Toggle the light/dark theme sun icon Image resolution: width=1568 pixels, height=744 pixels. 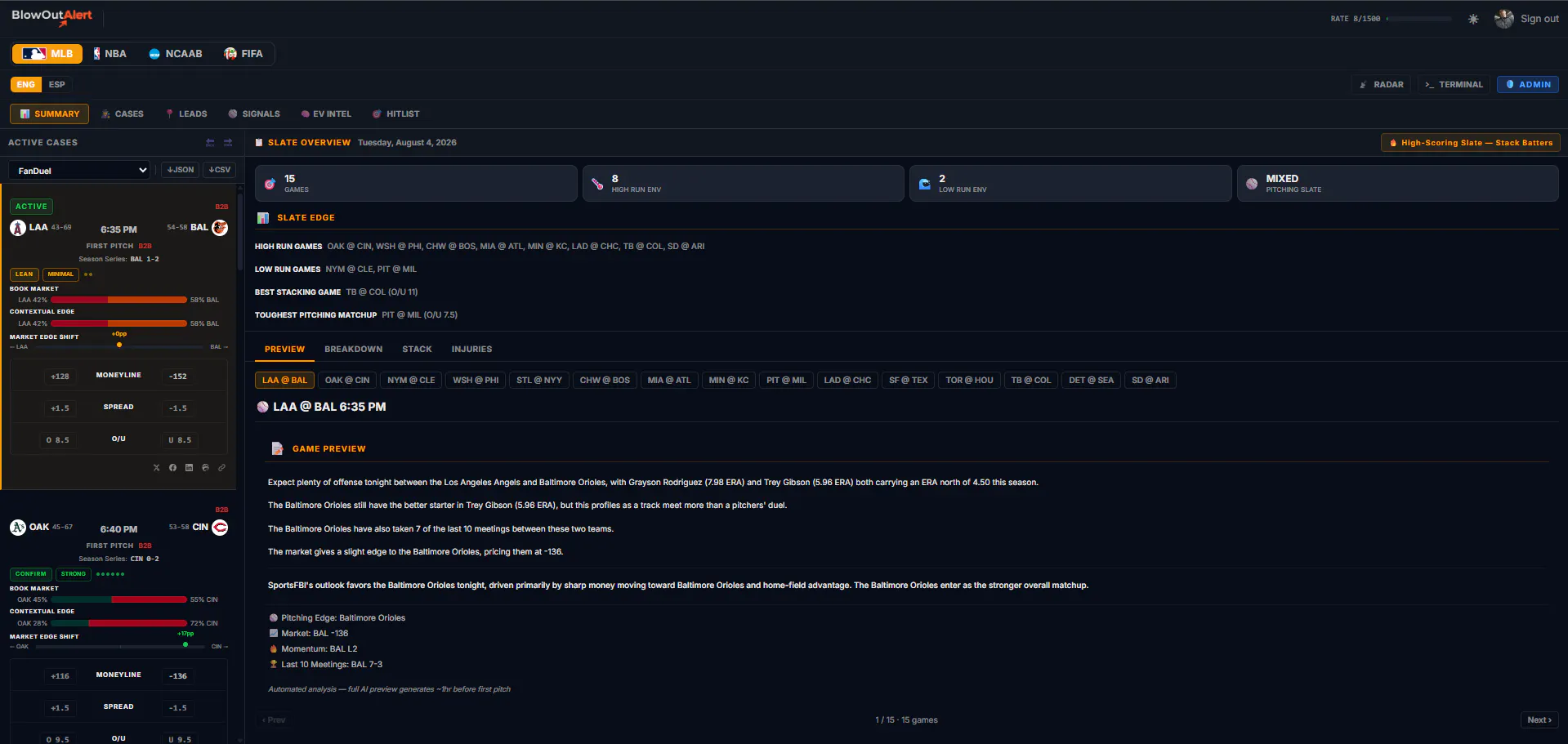point(1473,19)
